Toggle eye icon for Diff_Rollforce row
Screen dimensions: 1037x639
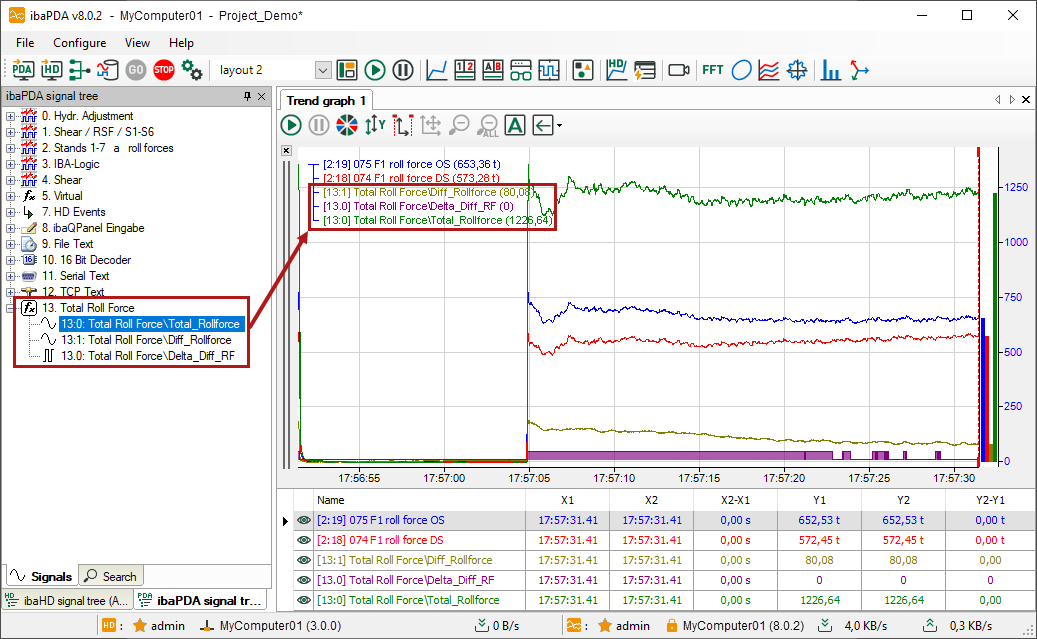304,560
